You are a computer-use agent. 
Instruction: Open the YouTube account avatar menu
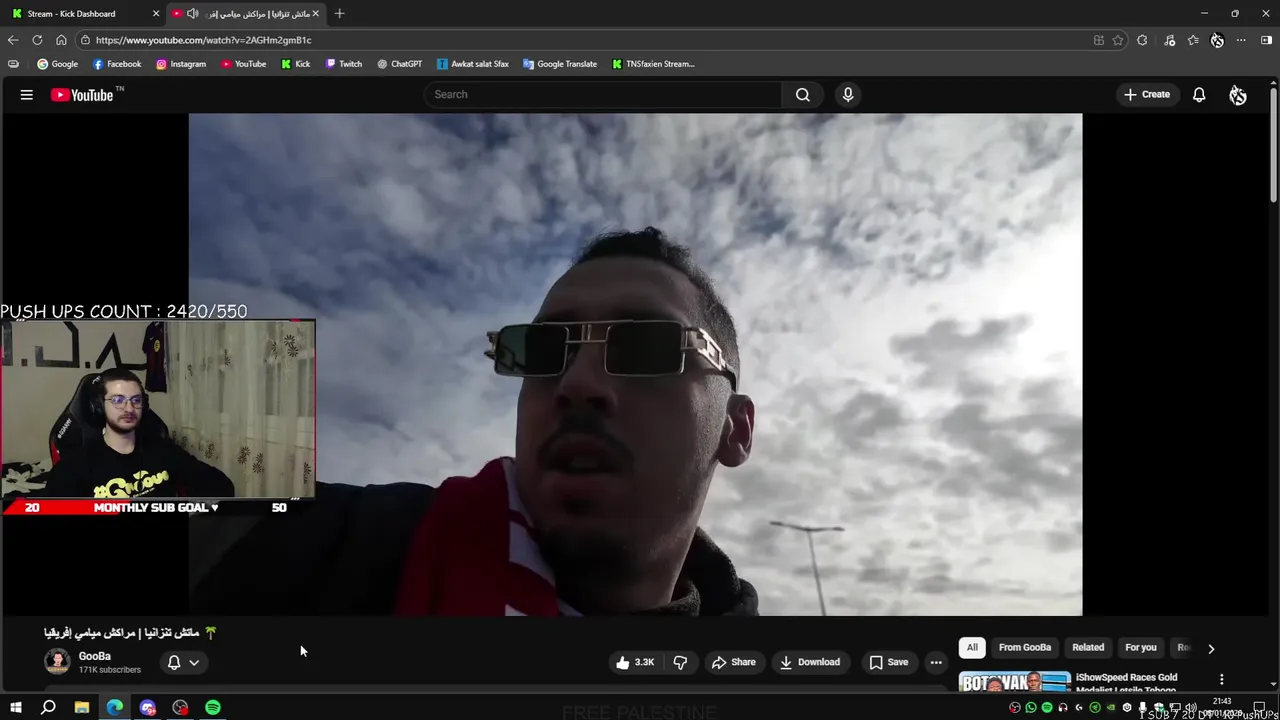pos(1238,95)
